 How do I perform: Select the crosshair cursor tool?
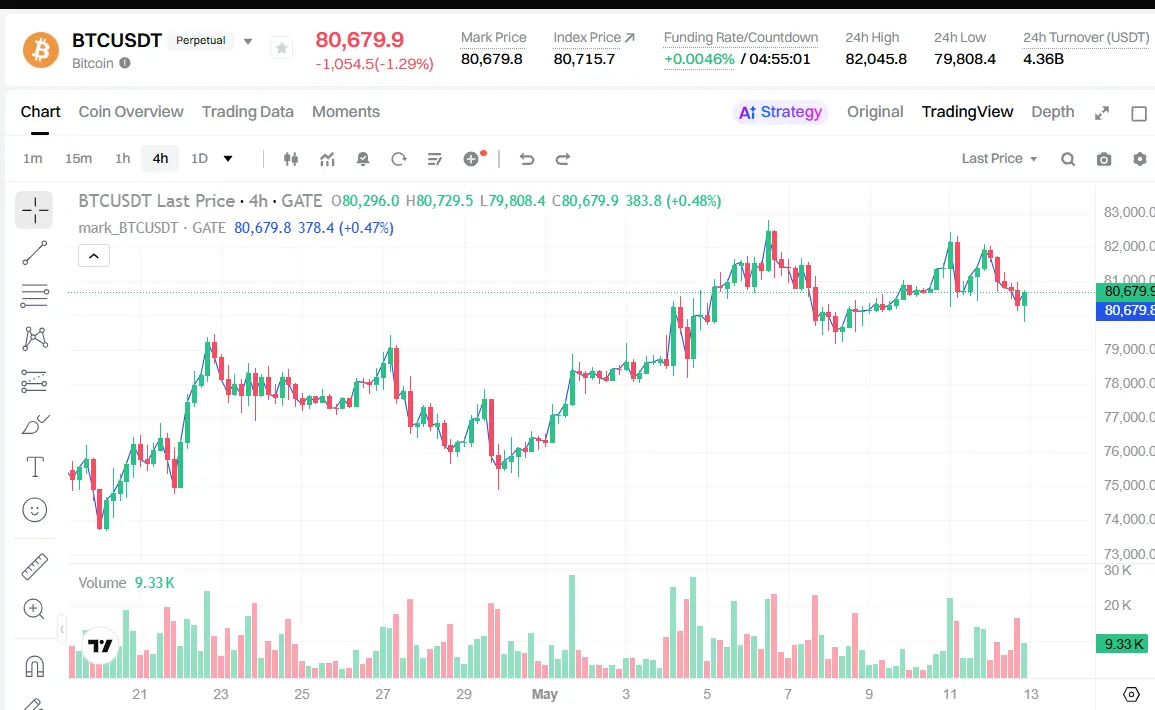[x=34, y=210]
